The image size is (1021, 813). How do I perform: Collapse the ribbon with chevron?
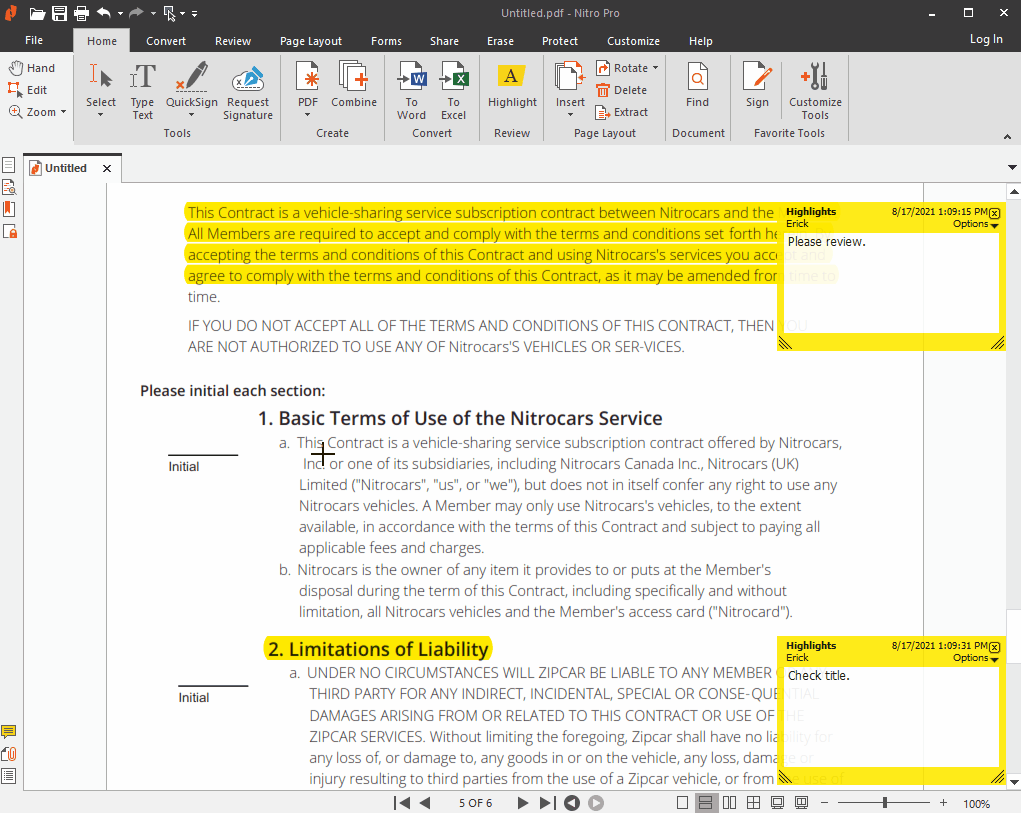tap(1007, 137)
